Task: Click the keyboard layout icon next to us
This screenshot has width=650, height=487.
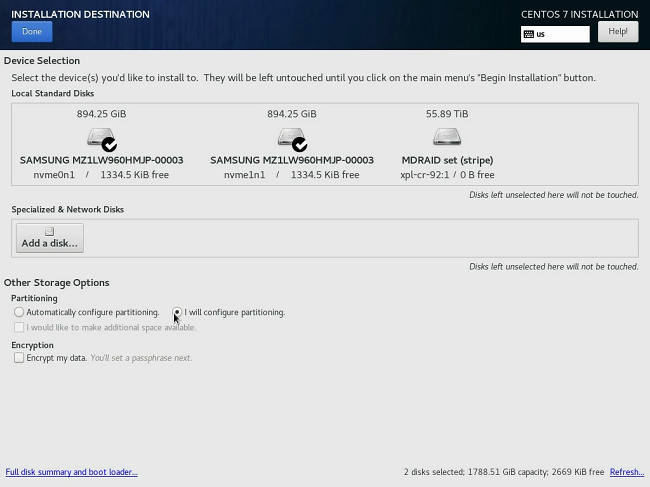Action: 529,34
